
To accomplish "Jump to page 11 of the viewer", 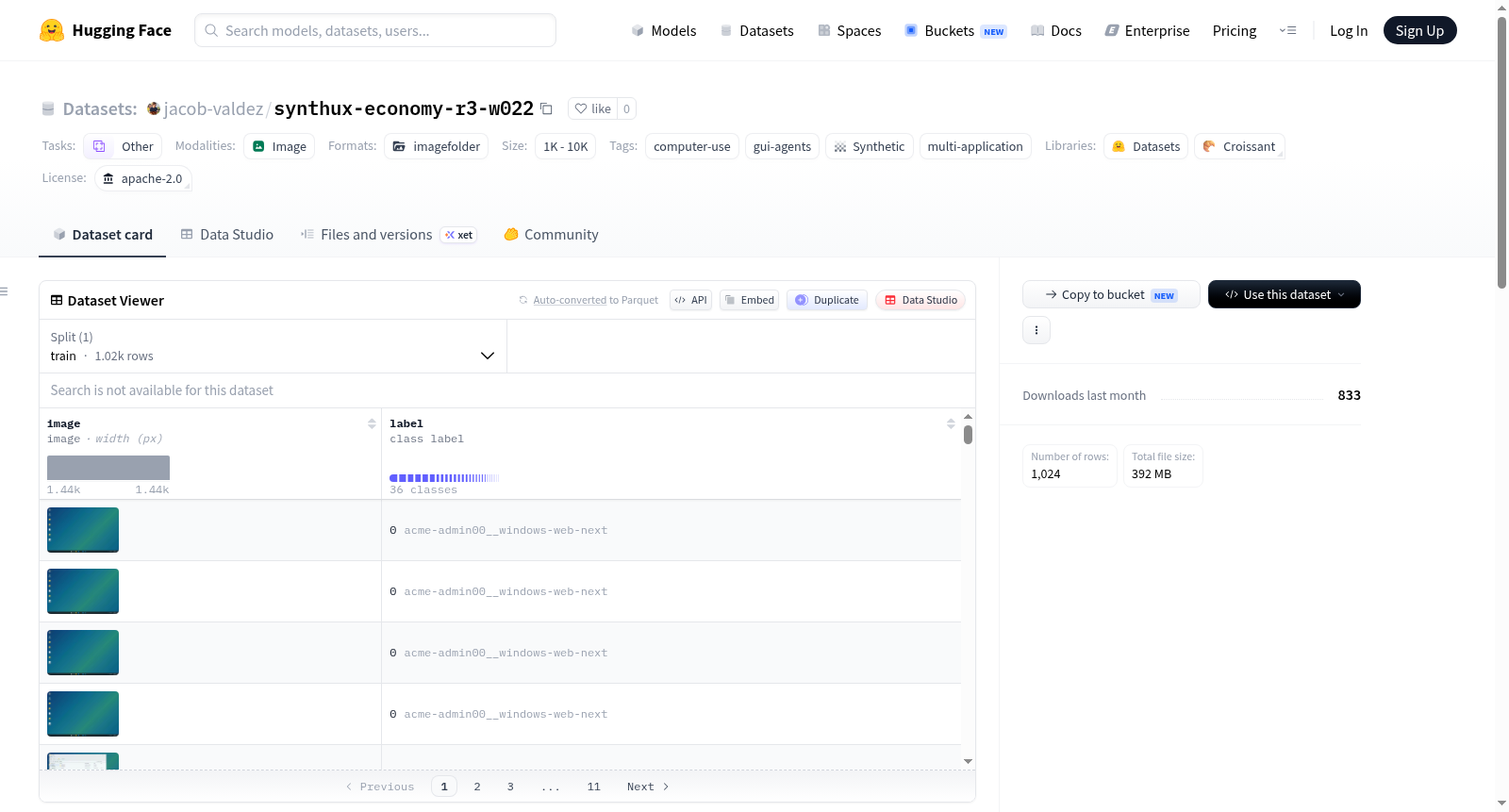I will (593, 787).
